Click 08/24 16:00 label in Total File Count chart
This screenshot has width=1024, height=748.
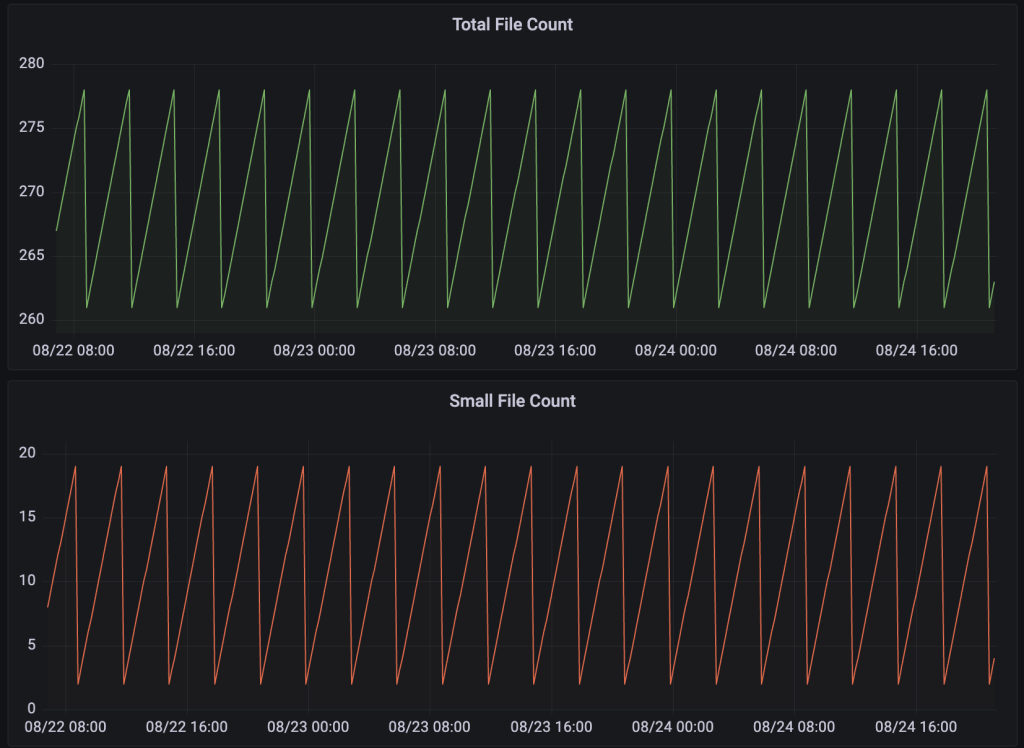click(916, 350)
